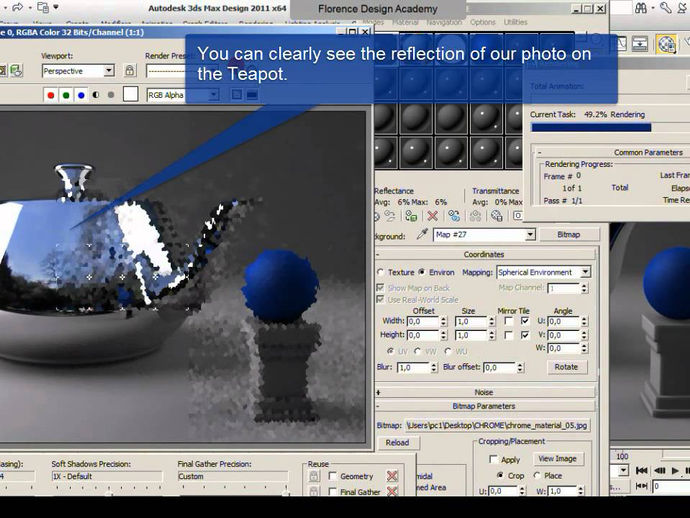Enable the Apply cropping checkbox

click(494, 459)
